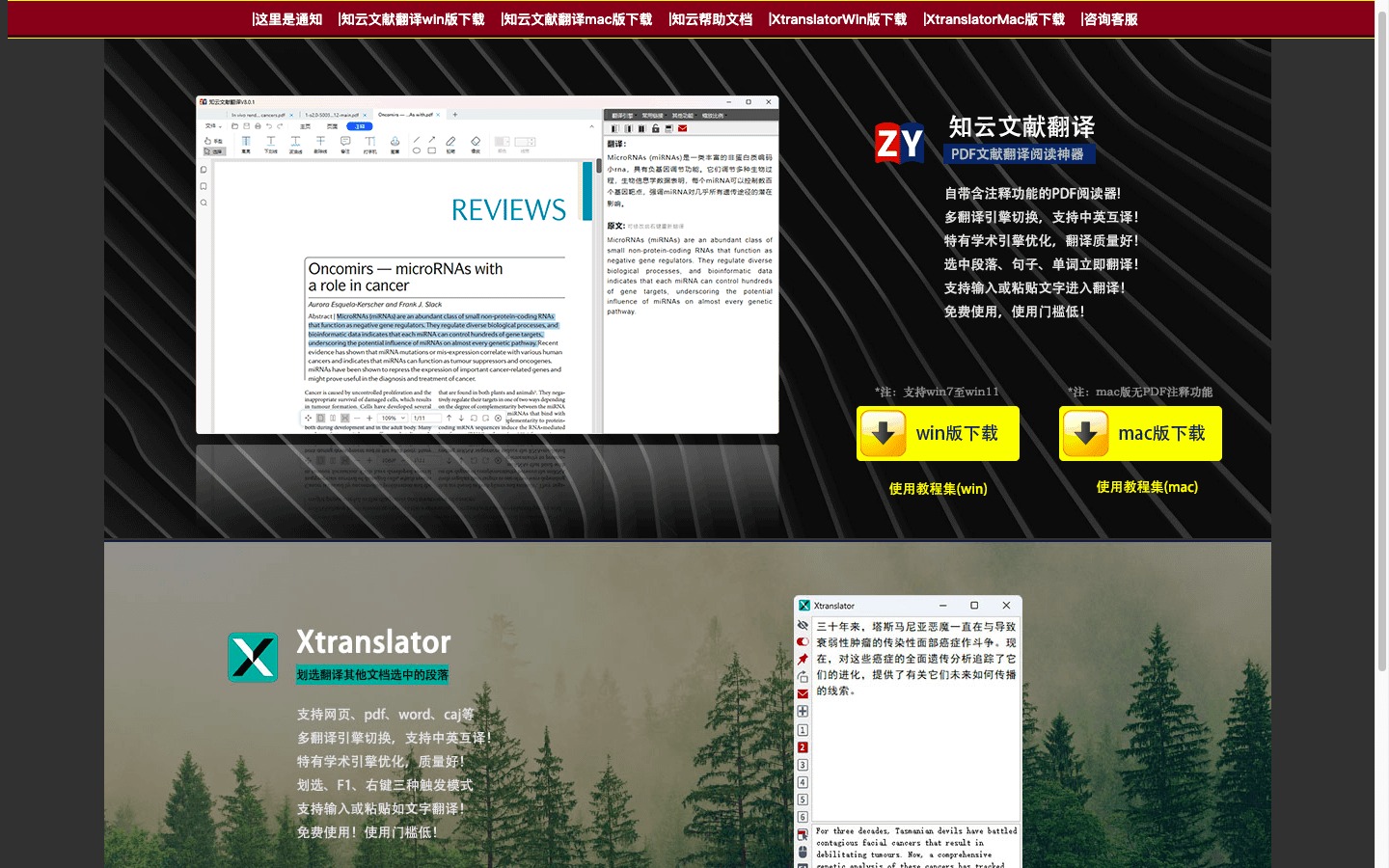Click the strikethrough tool in 知云 ribbon

[x=320, y=144]
